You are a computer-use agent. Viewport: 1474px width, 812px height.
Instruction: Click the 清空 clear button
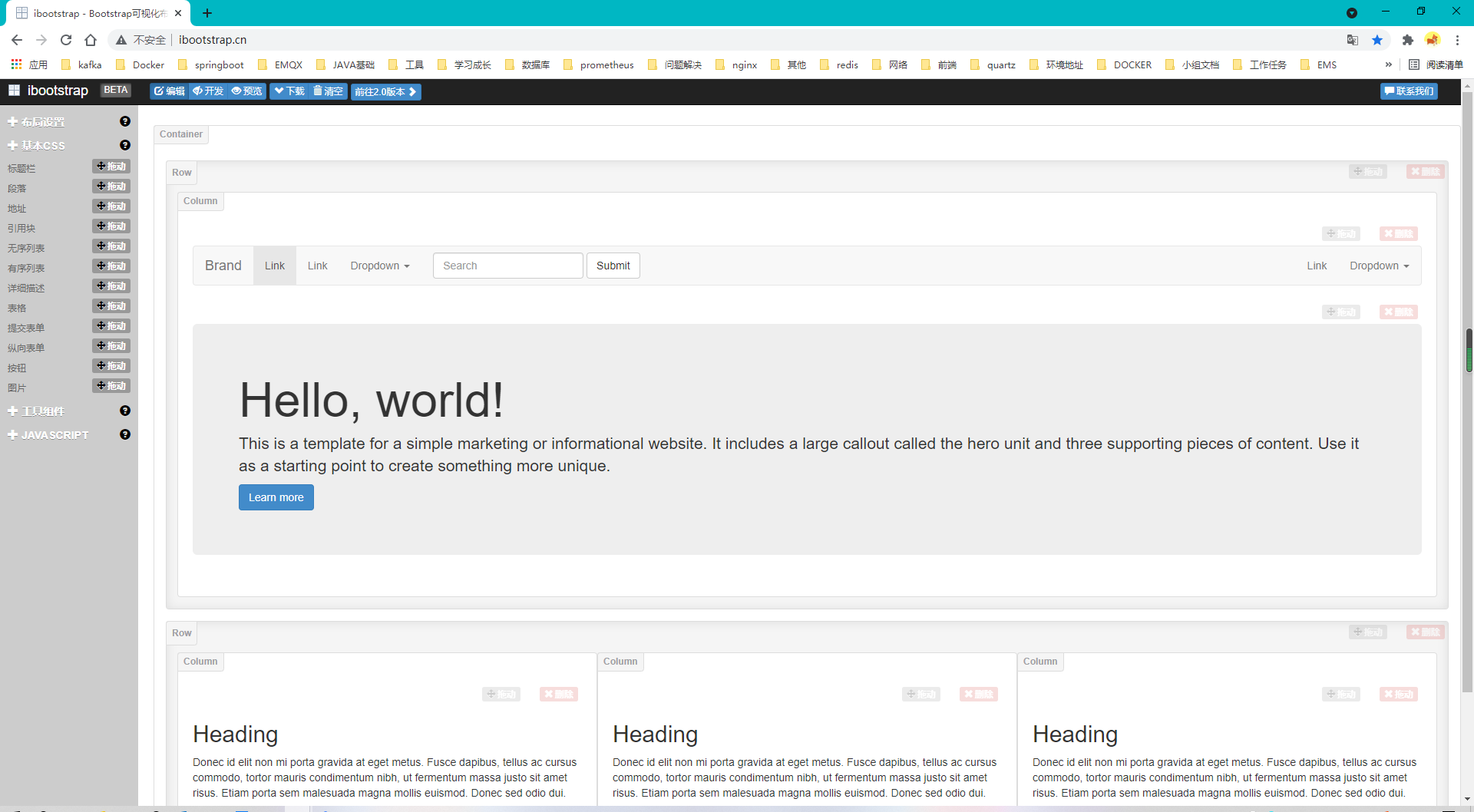click(x=328, y=91)
